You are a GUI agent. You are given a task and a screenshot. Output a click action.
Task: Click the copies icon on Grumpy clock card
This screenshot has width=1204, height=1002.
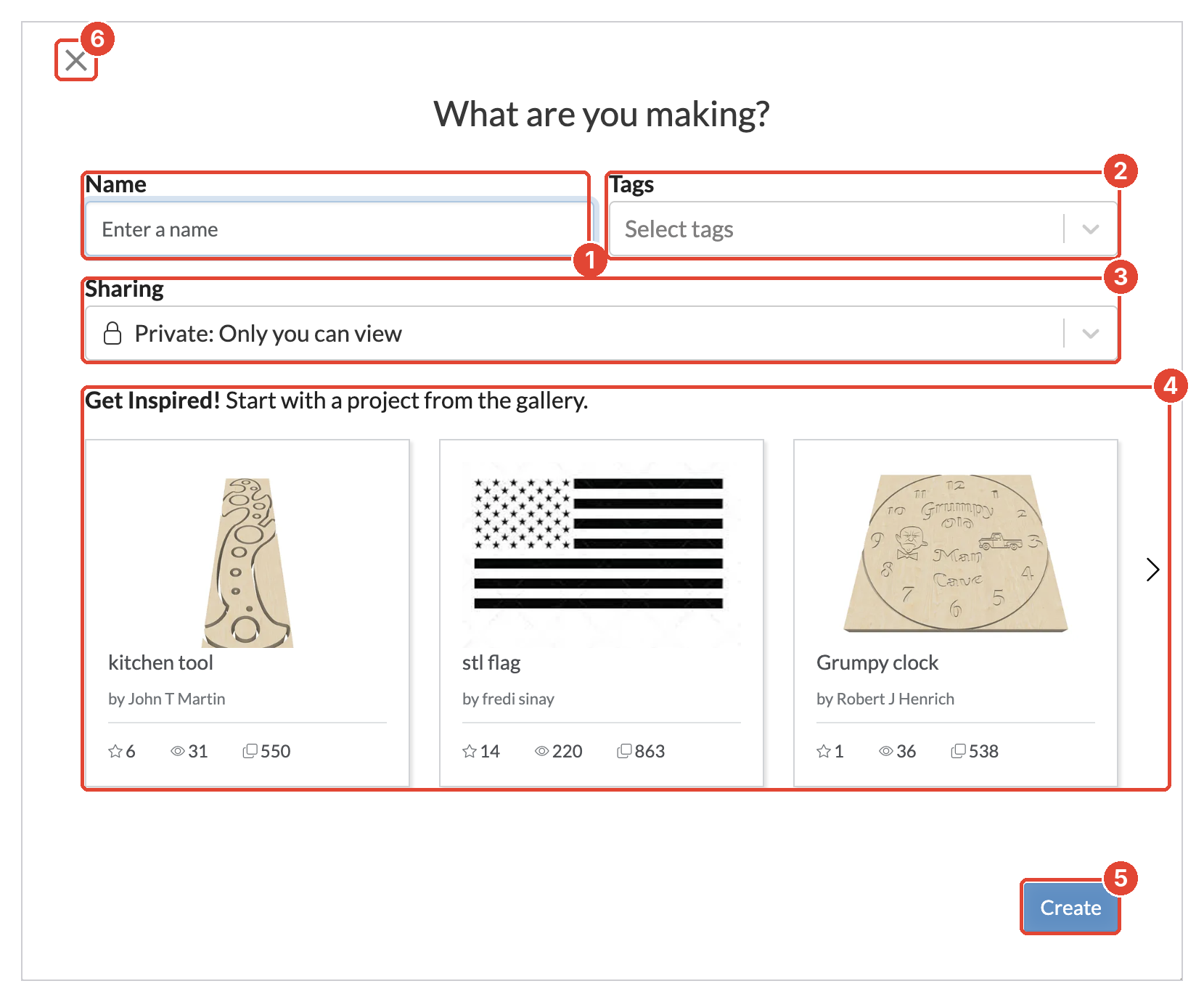[x=958, y=751]
